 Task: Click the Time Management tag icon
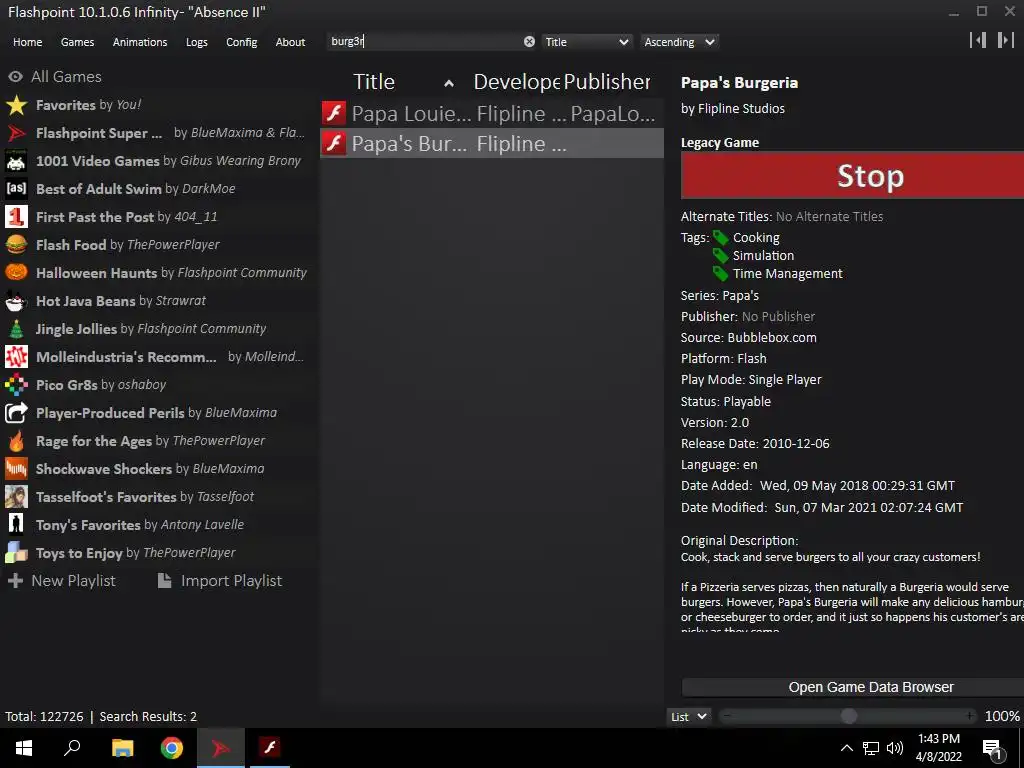(720, 274)
